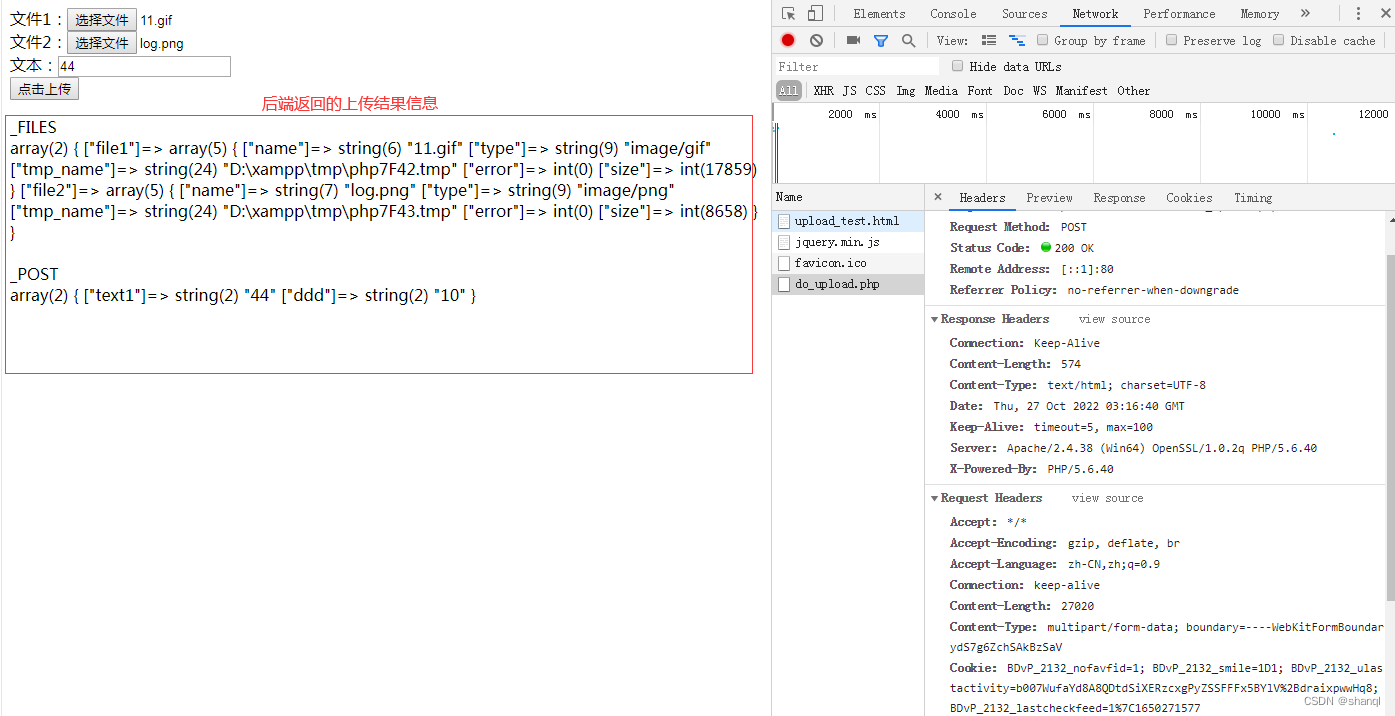The image size is (1395, 716).
Task: Toggle the device toolbar icon
Action: (x=815, y=13)
